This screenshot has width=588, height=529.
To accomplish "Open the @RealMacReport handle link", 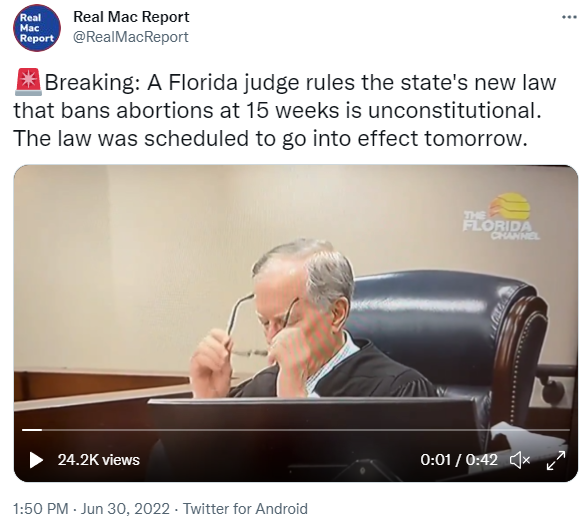I will [131, 37].
